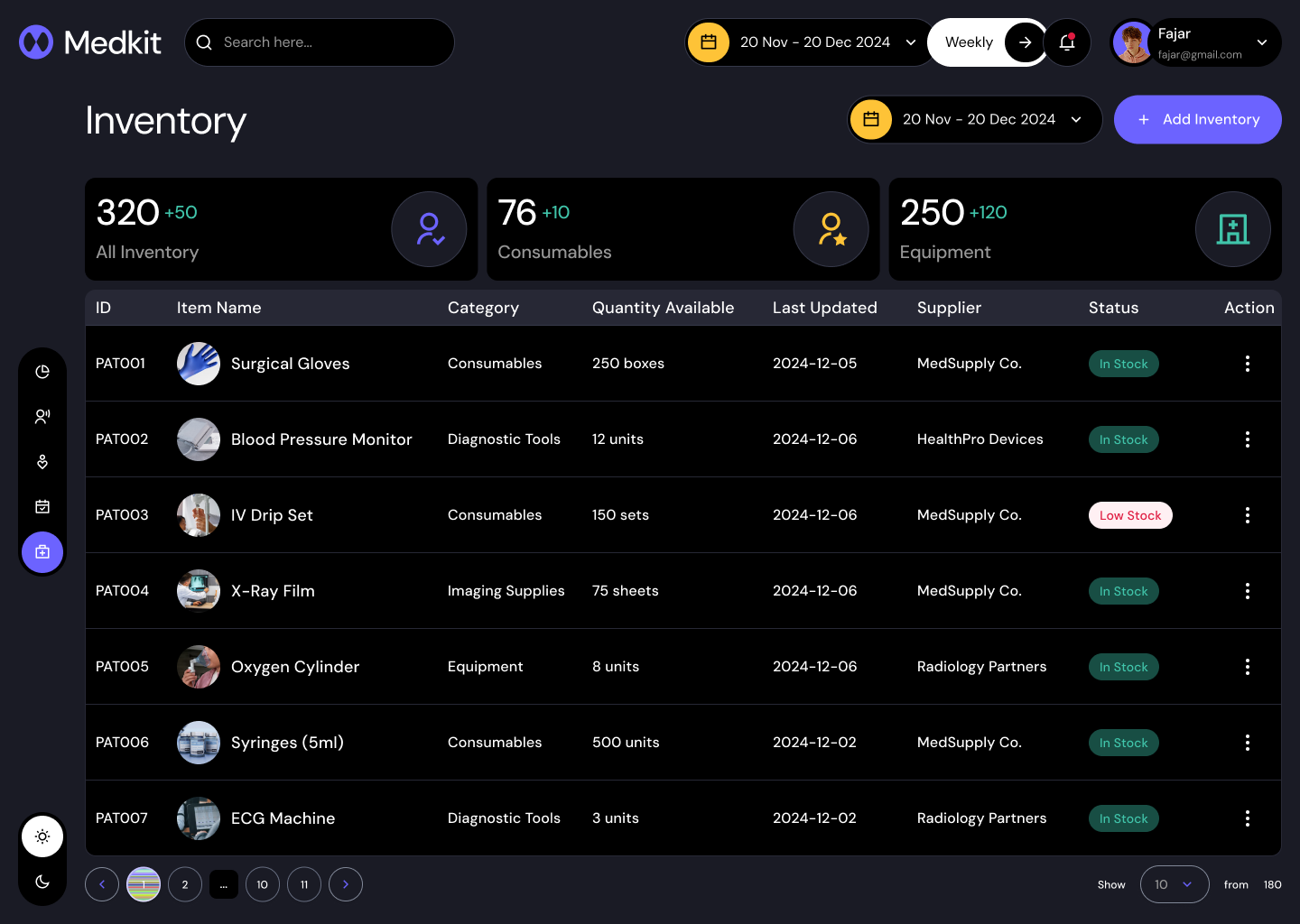
Task: Select the medical kit inventory icon
Action: [x=42, y=551]
